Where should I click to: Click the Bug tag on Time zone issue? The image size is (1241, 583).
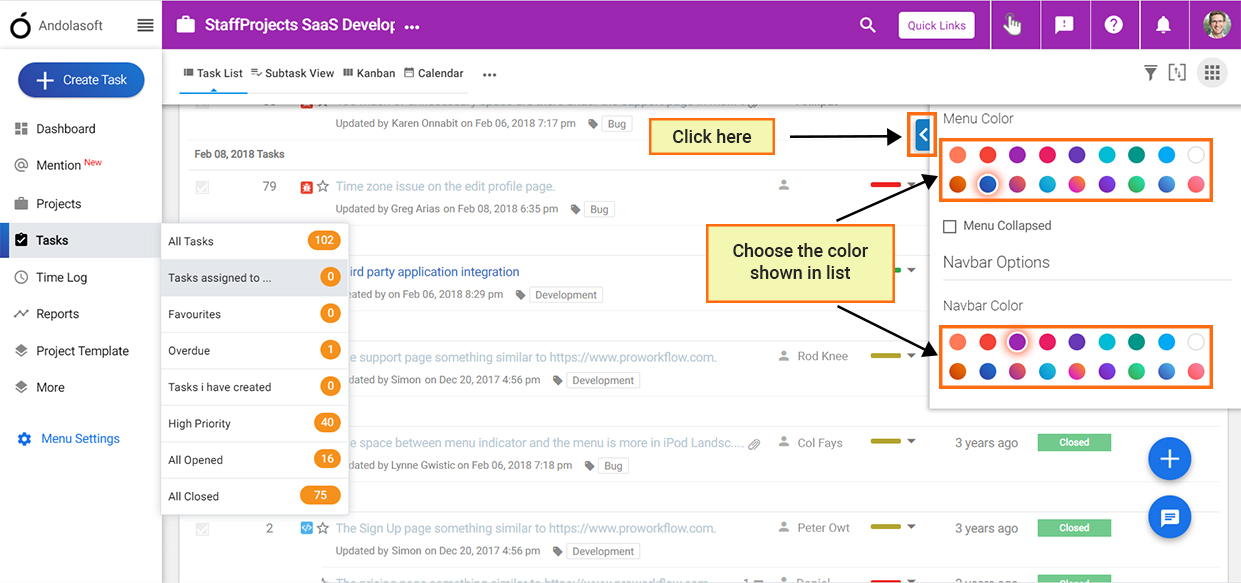[599, 210]
